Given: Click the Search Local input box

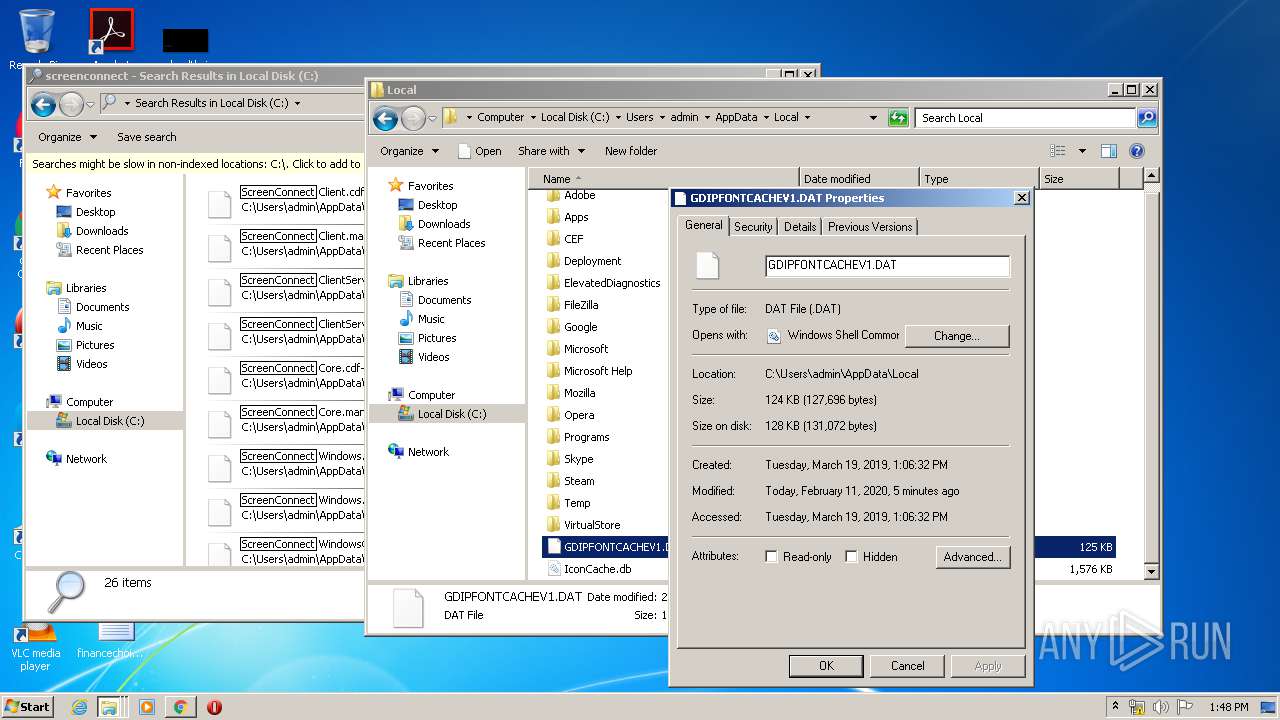Looking at the screenshot, I should (x=1025, y=118).
